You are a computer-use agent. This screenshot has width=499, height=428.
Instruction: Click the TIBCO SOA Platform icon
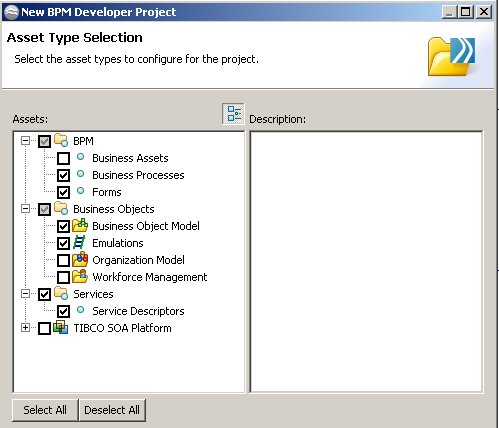pos(61,327)
